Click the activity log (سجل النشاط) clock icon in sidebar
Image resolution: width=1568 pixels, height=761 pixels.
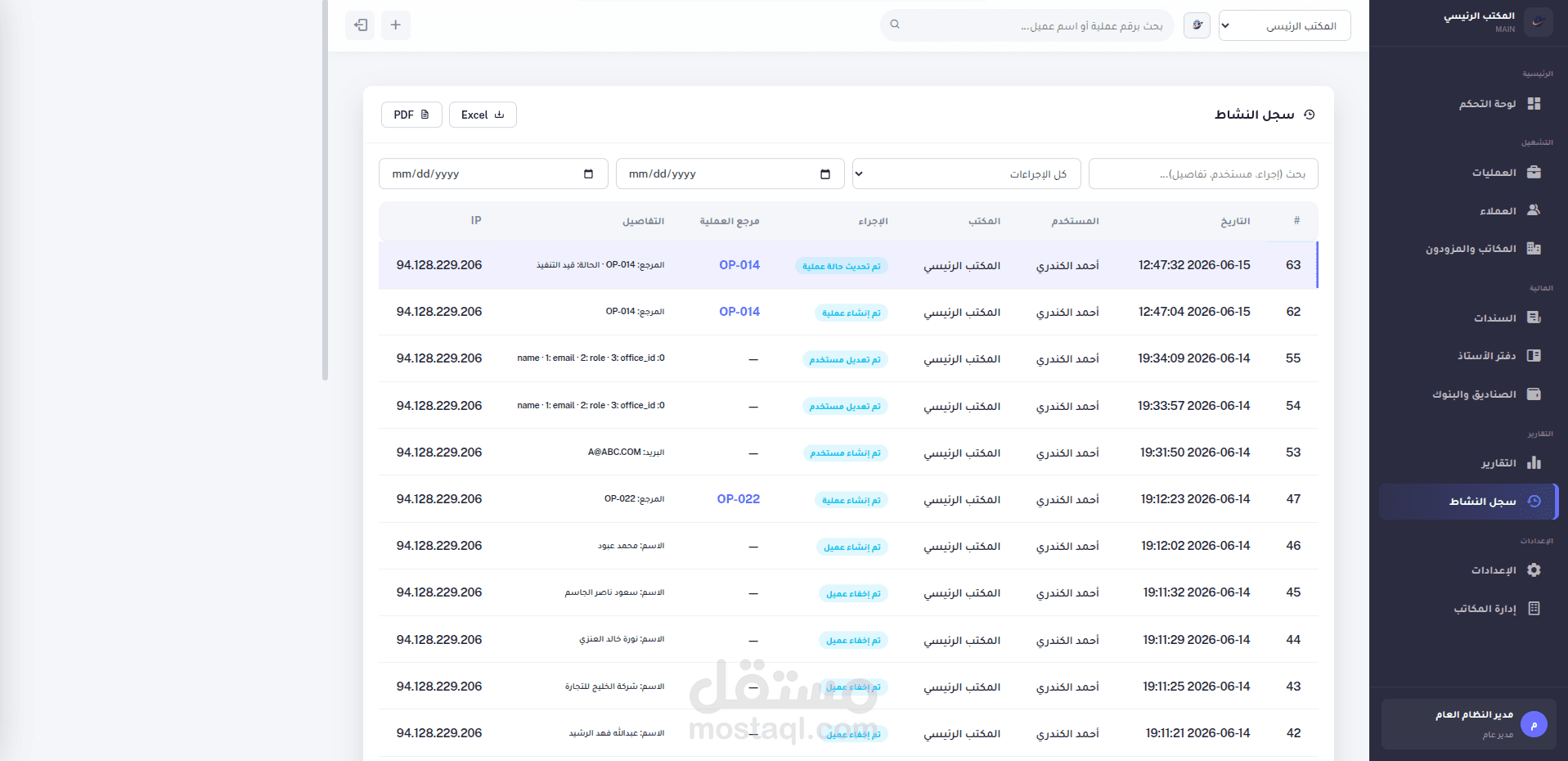pyautogui.click(x=1534, y=502)
